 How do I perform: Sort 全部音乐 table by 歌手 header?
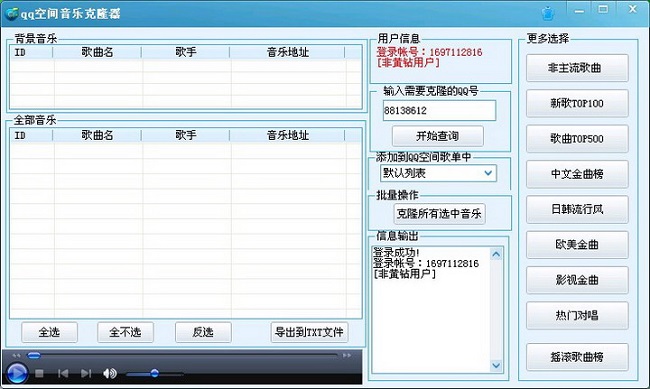pyautogui.click(x=185, y=135)
